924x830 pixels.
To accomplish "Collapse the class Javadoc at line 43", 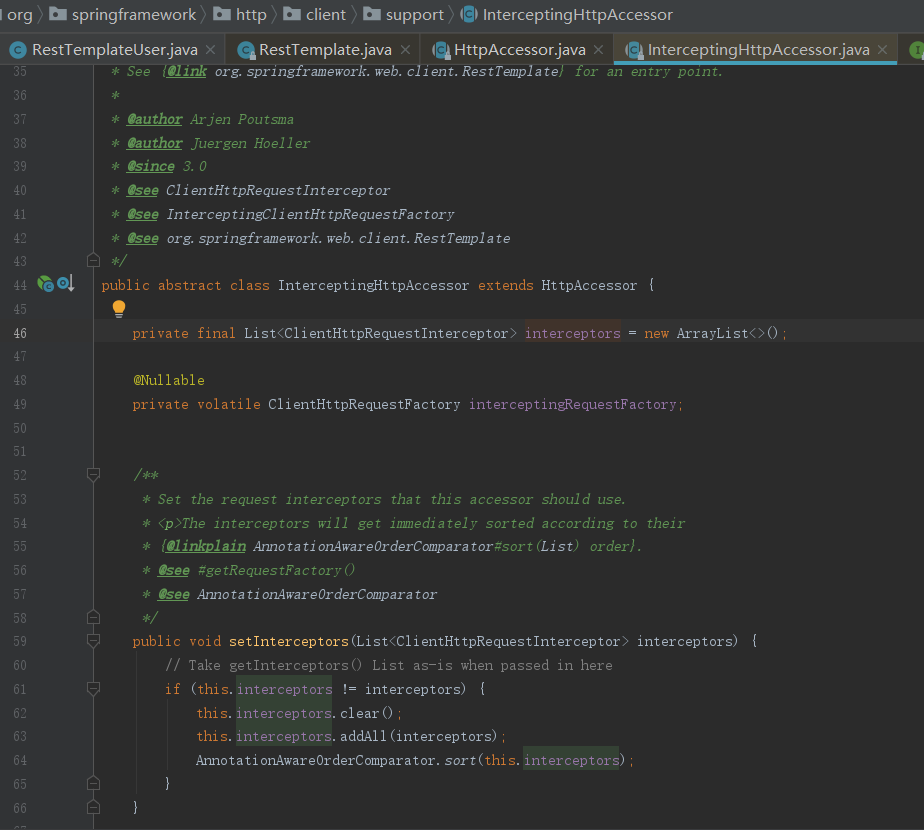I will 93,260.
